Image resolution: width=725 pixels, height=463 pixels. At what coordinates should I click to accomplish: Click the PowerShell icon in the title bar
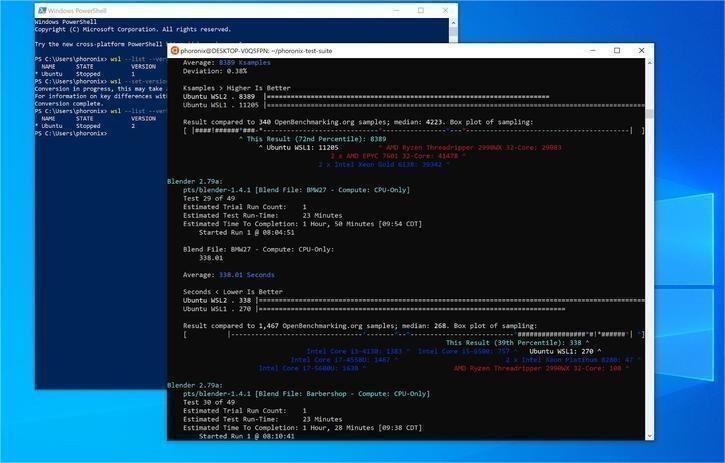tap(42, 10)
